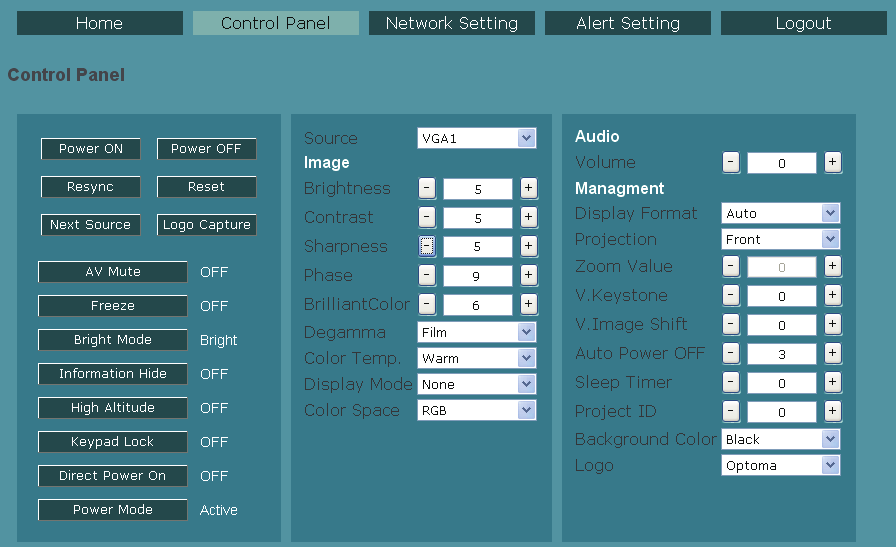The image size is (896, 547).
Task: Open Network Setting tab
Action: [452, 23]
